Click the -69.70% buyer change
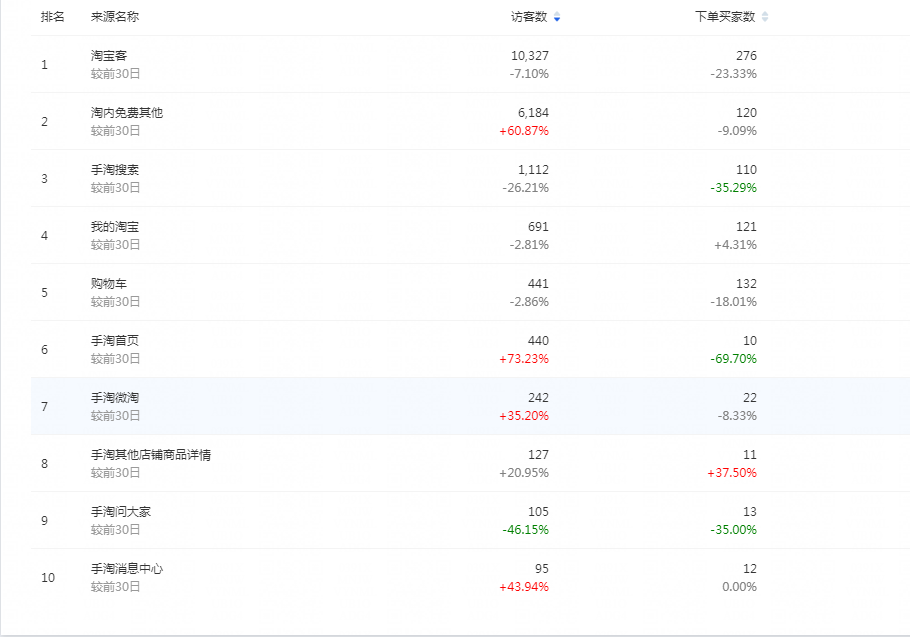 click(734, 359)
